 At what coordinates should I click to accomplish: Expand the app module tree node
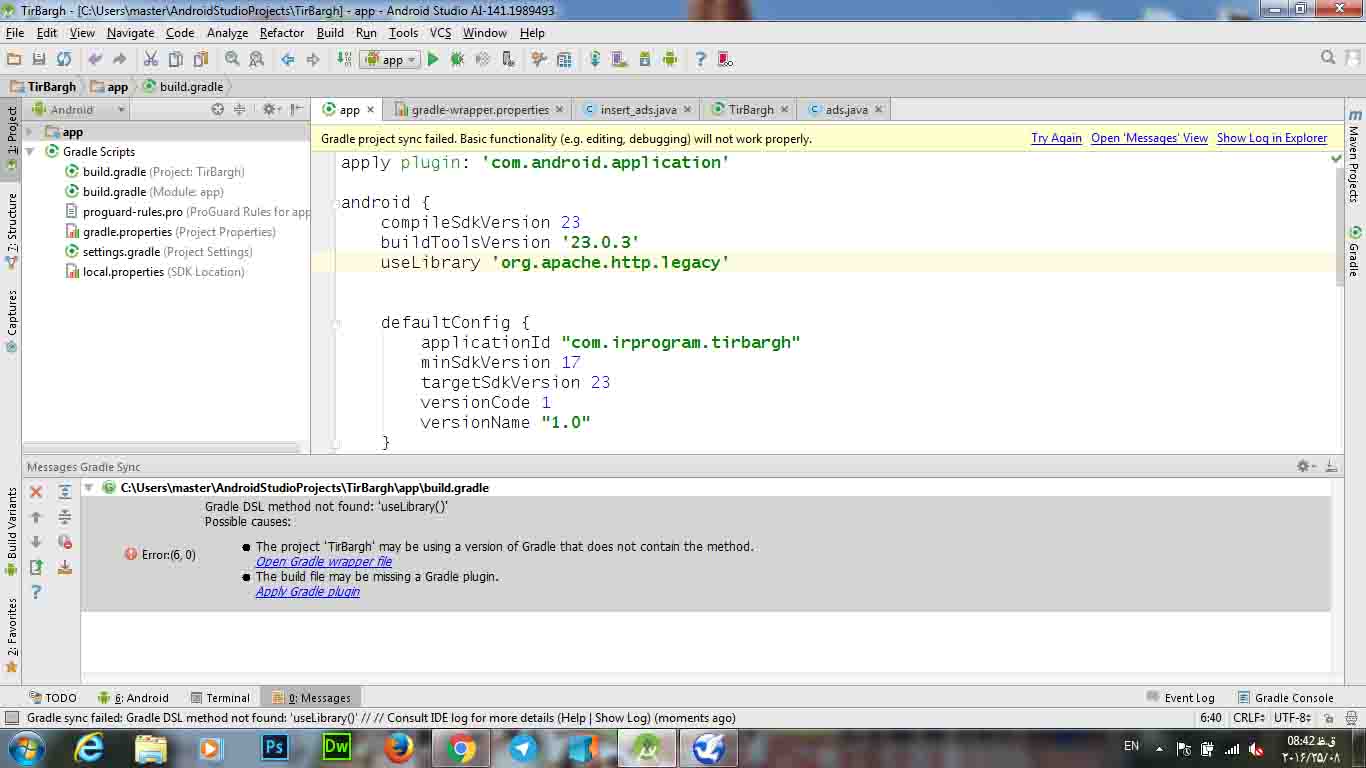[x=30, y=132]
